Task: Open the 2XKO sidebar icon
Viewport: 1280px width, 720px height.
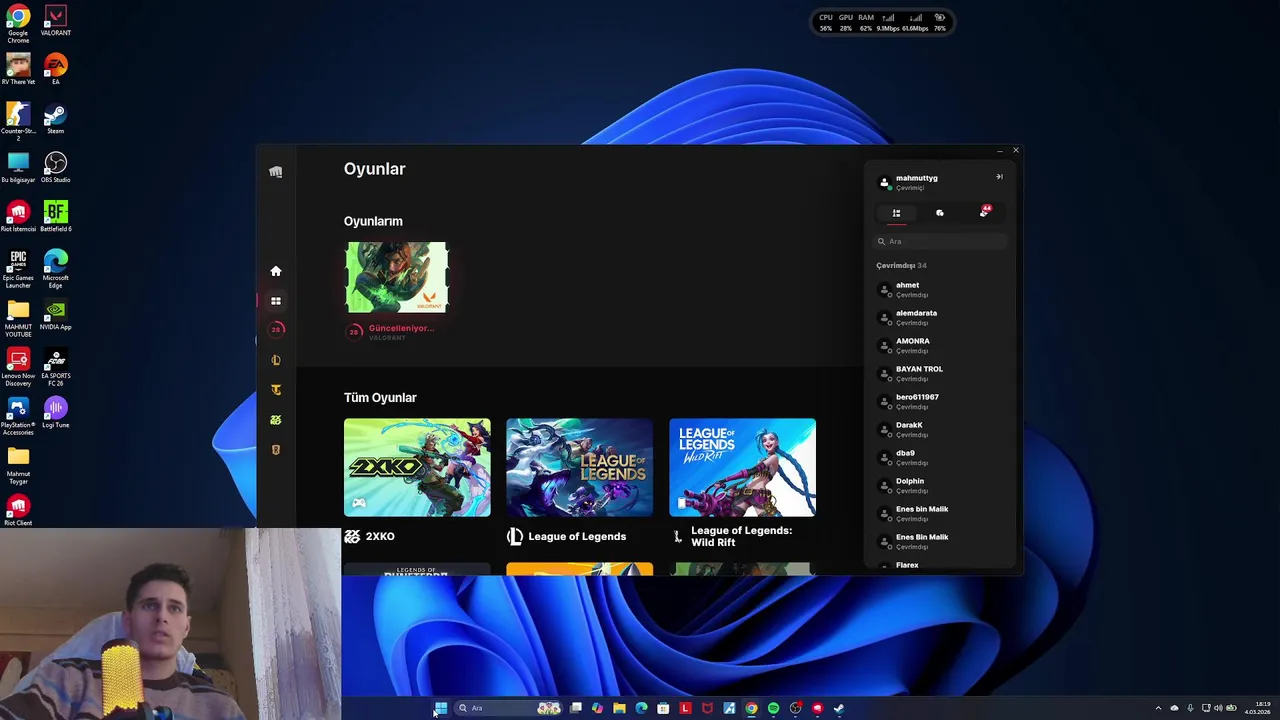Action: point(276,420)
